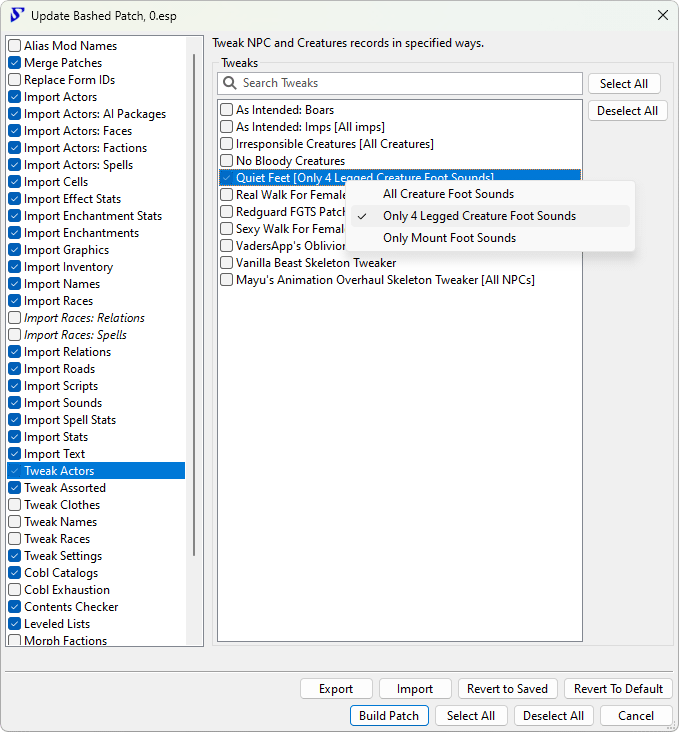Screen dimensions: 679x732
Task: Toggle the Tweak Races checkbox
Action: 15,539
